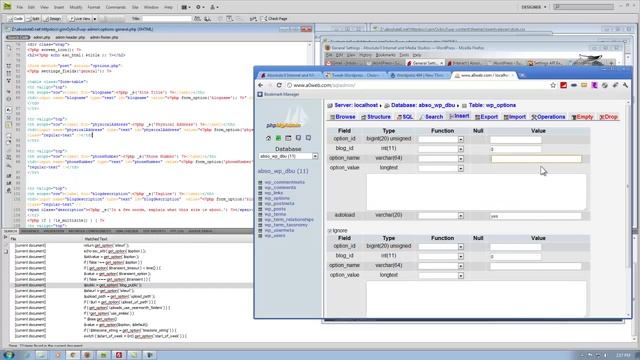Open Dreamweaver gear extend menu
This screenshot has height=360, width=640.
[x=200, y=7]
